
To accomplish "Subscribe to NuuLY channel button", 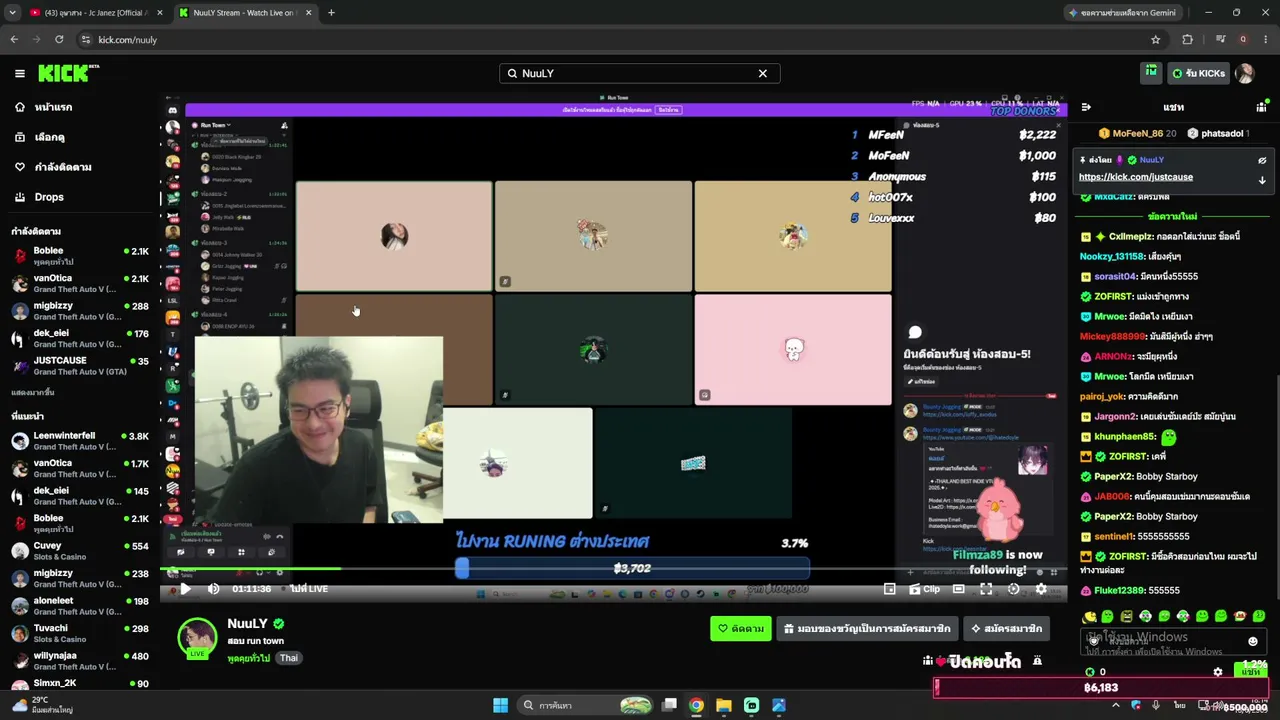I will [1006, 629].
